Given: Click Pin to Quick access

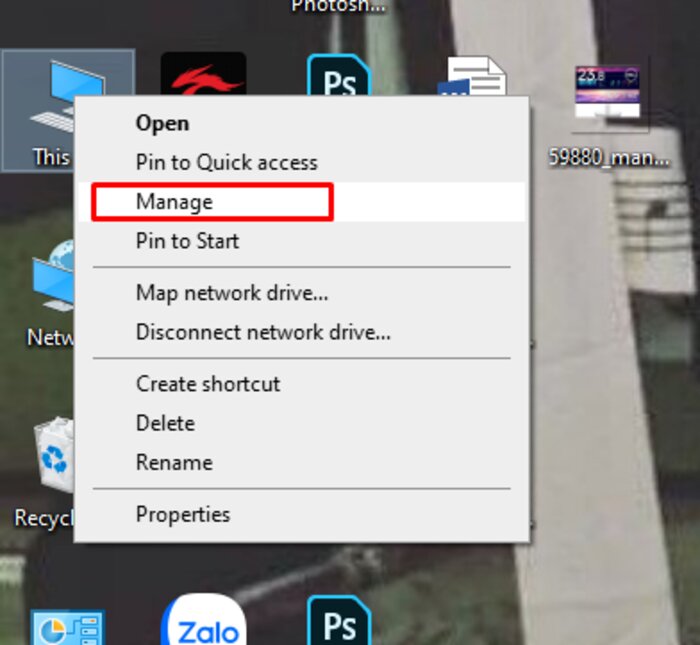Looking at the screenshot, I should 226,162.
